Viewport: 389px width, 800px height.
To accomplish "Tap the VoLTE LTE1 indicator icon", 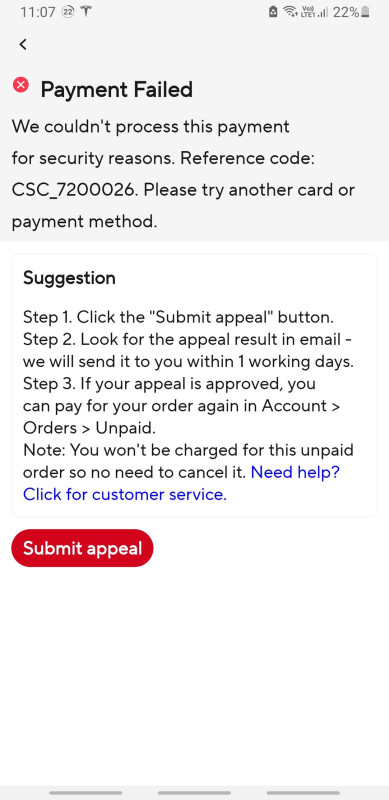I will point(307,12).
